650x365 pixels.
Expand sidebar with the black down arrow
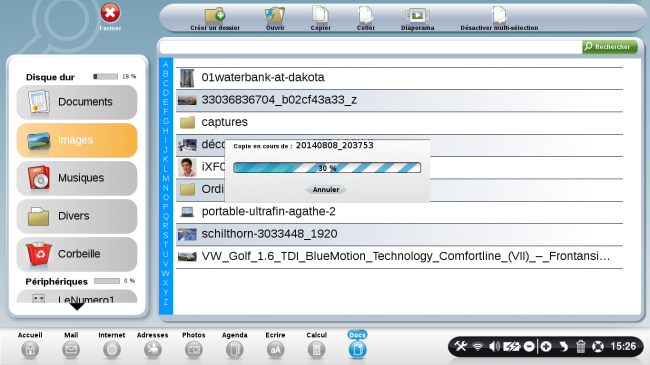pos(77,307)
